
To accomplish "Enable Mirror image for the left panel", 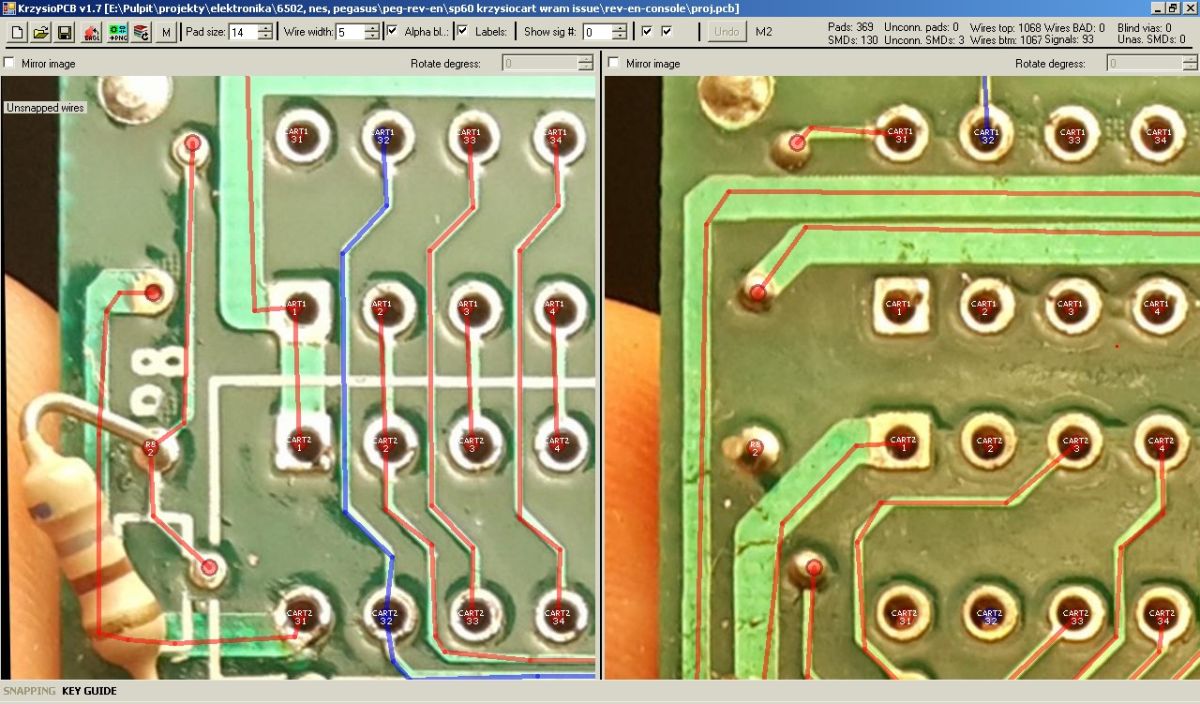I will [10, 63].
